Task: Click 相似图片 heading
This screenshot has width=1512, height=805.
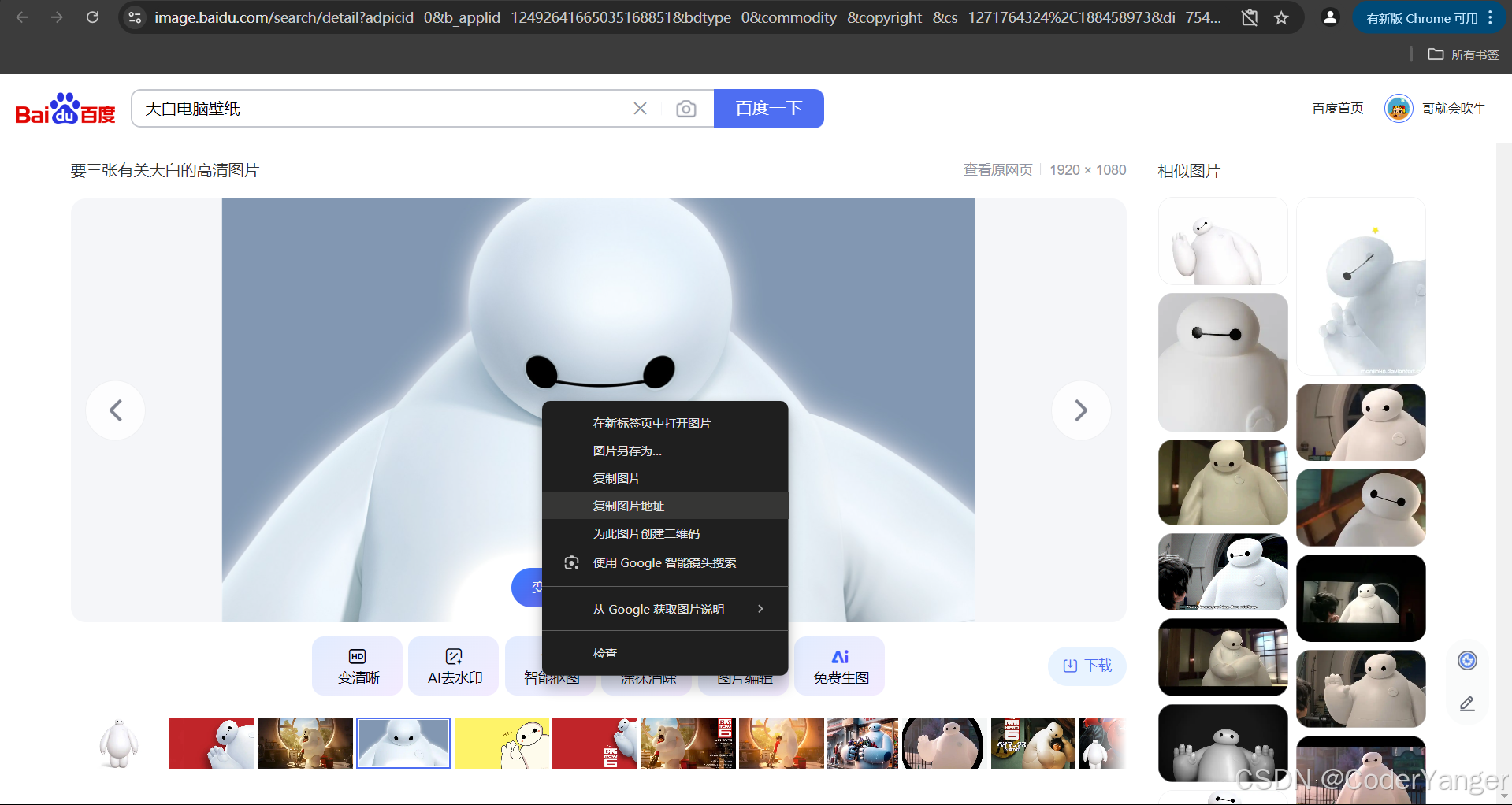Action: (1189, 171)
